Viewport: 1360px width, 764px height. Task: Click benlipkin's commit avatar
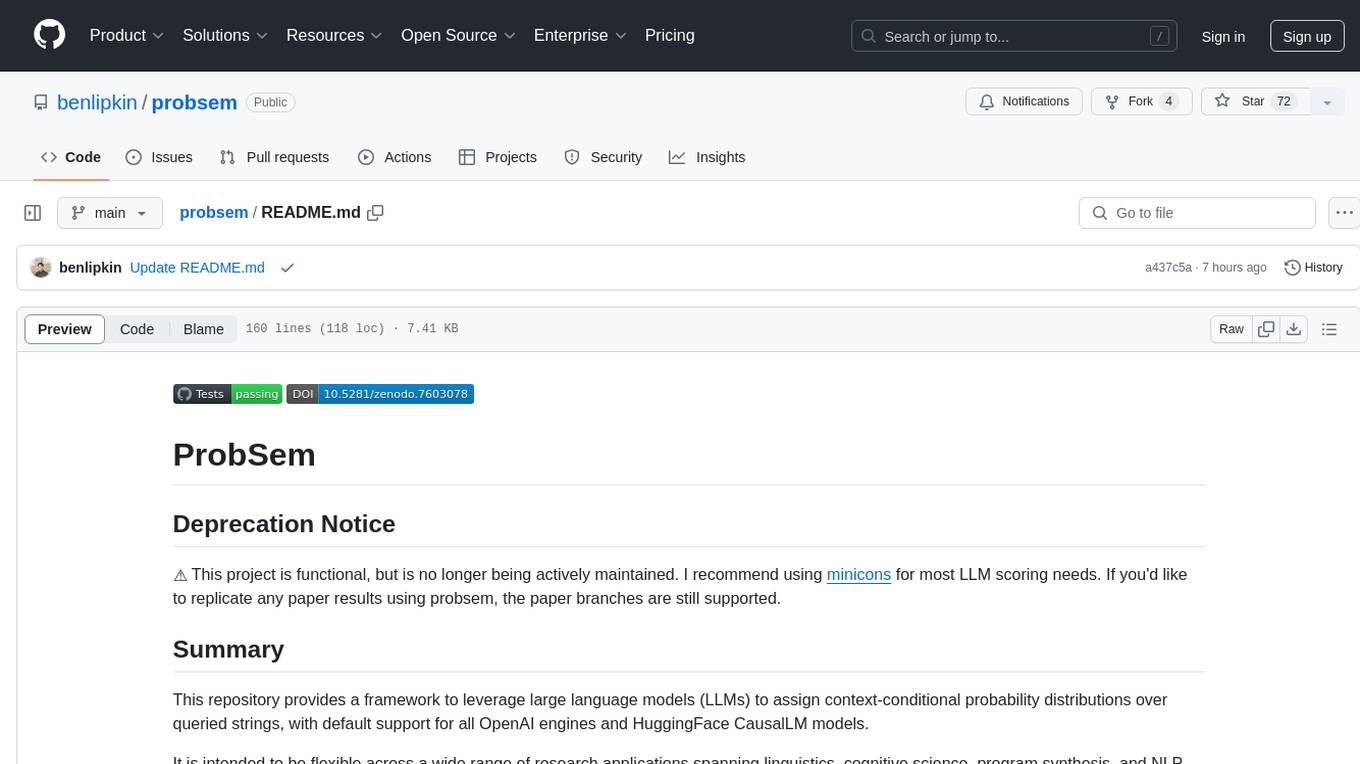pyautogui.click(x=41, y=268)
